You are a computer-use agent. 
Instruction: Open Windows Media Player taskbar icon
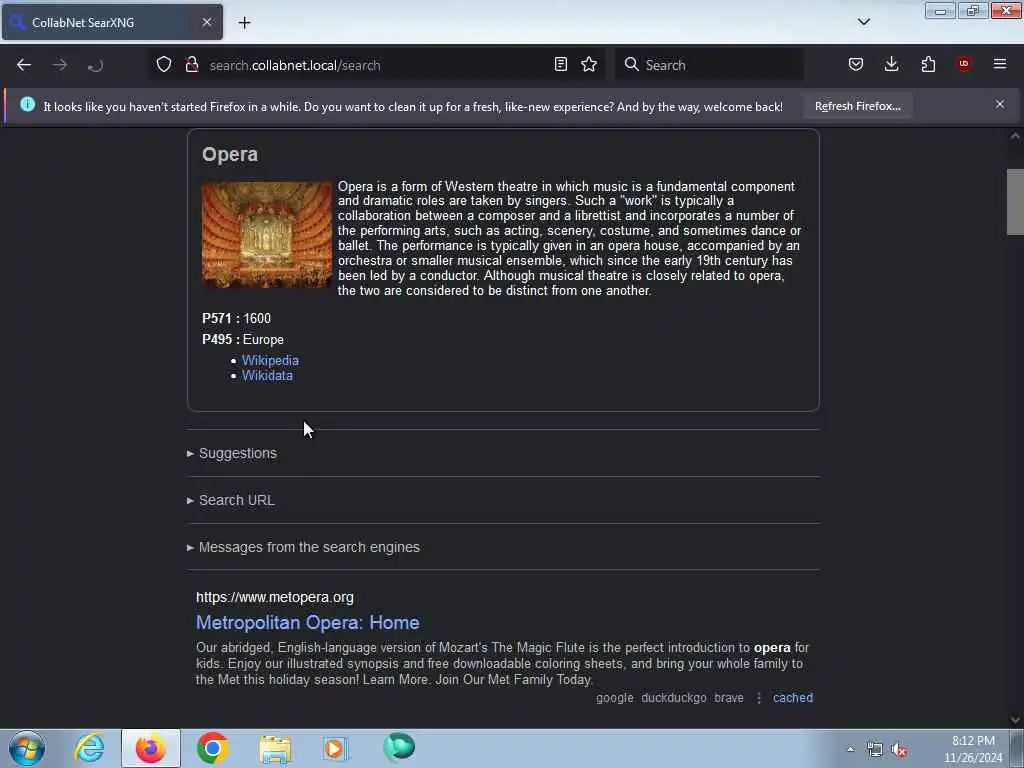tap(336, 748)
